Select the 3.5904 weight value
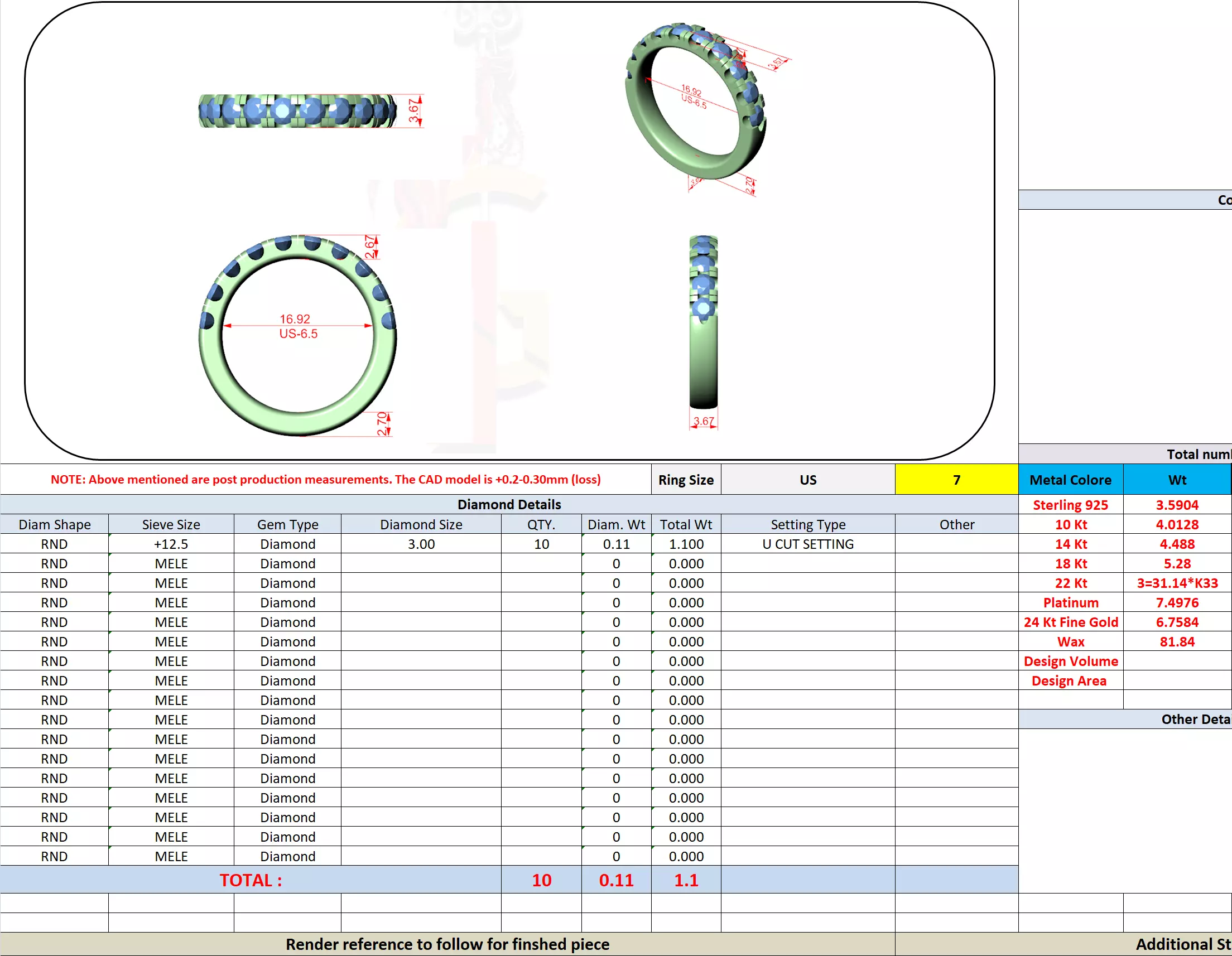The height and width of the screenshot is (956, 1232). tap(1177, 505)
